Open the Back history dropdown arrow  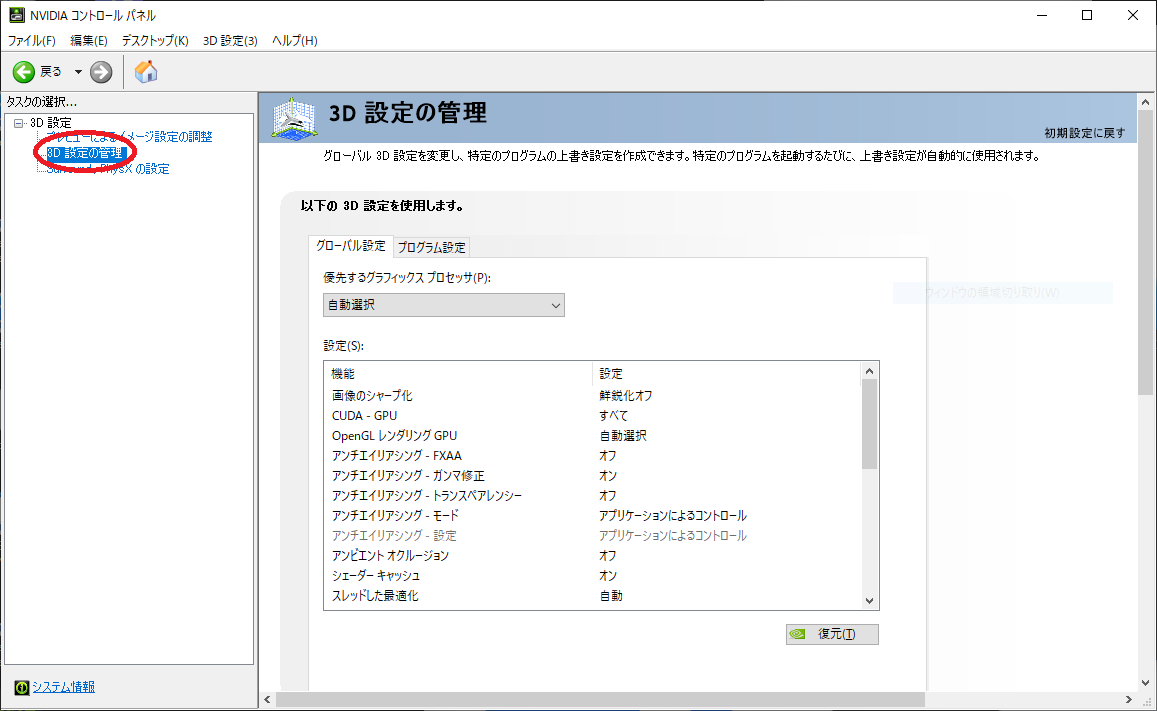click(x=77, y=72)
